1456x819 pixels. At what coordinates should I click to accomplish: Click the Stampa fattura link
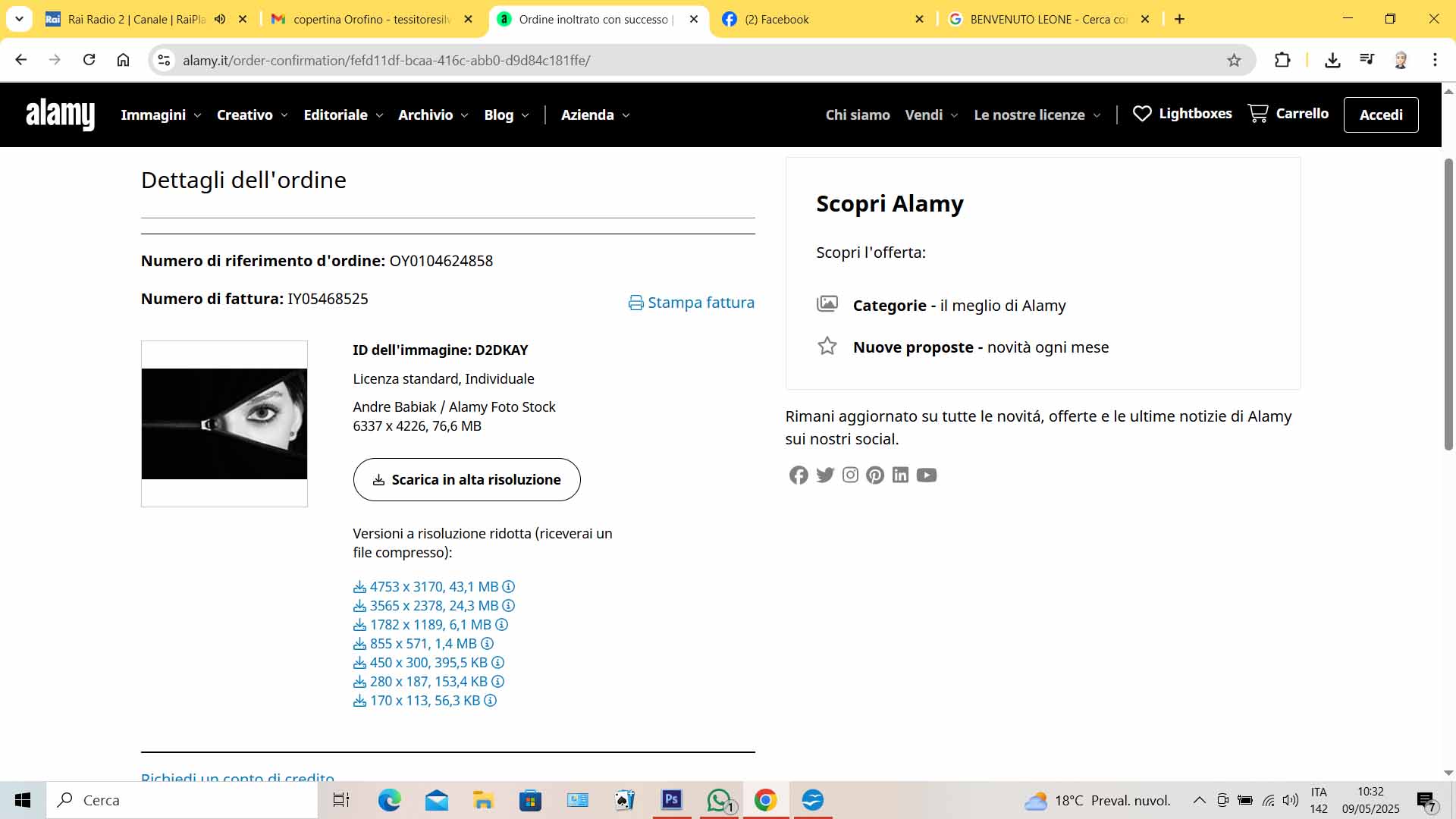click(x=692, y=303)
